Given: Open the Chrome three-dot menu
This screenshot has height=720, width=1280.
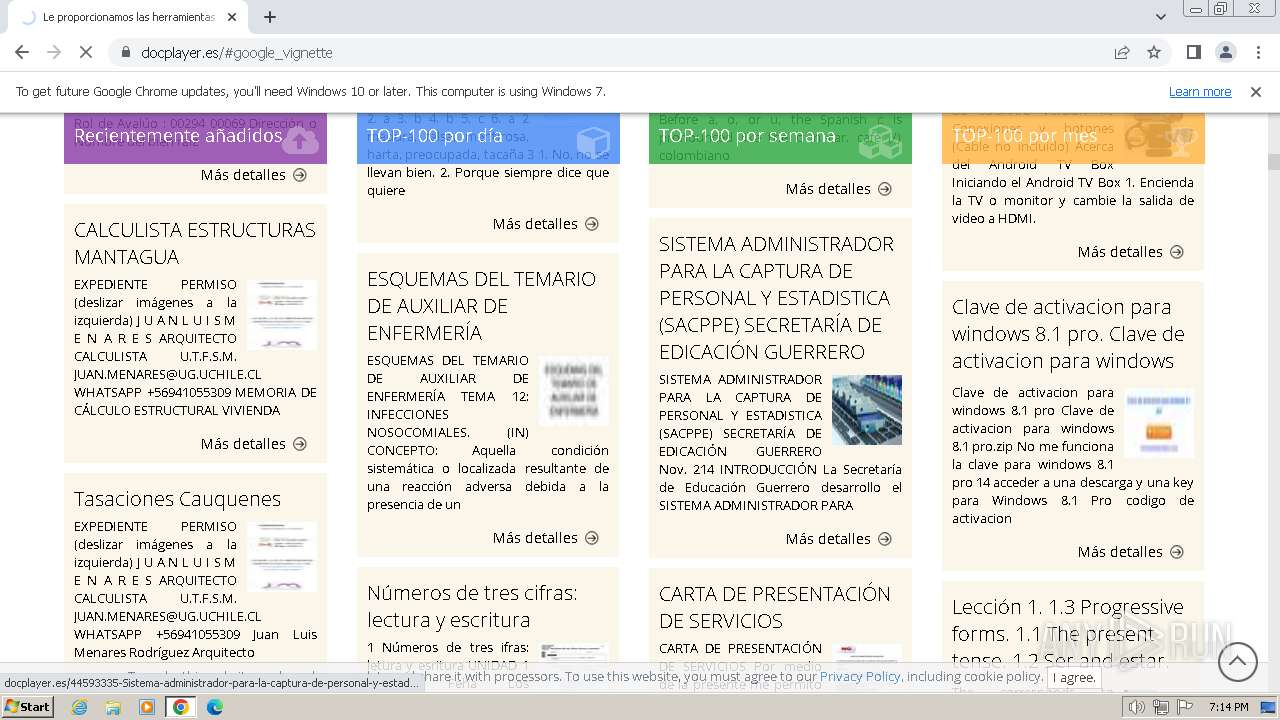Looking at the screenshot, I should coord(1257,52).
